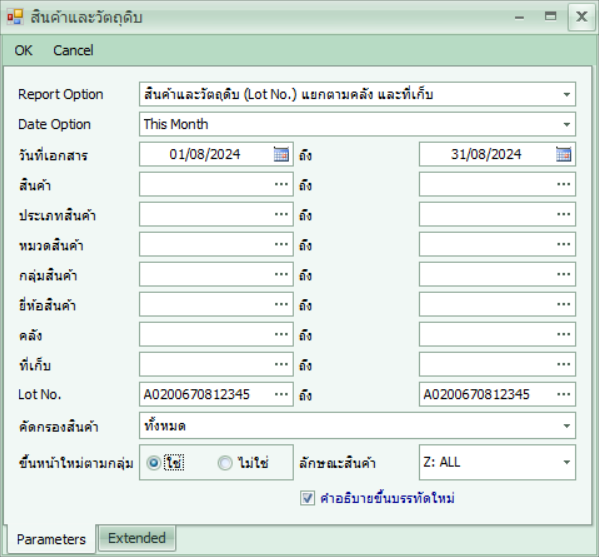The image size is (599, 557).
Task: Open lookup for ประเภทสินค้า start field
Action: [x=281, y=214]
